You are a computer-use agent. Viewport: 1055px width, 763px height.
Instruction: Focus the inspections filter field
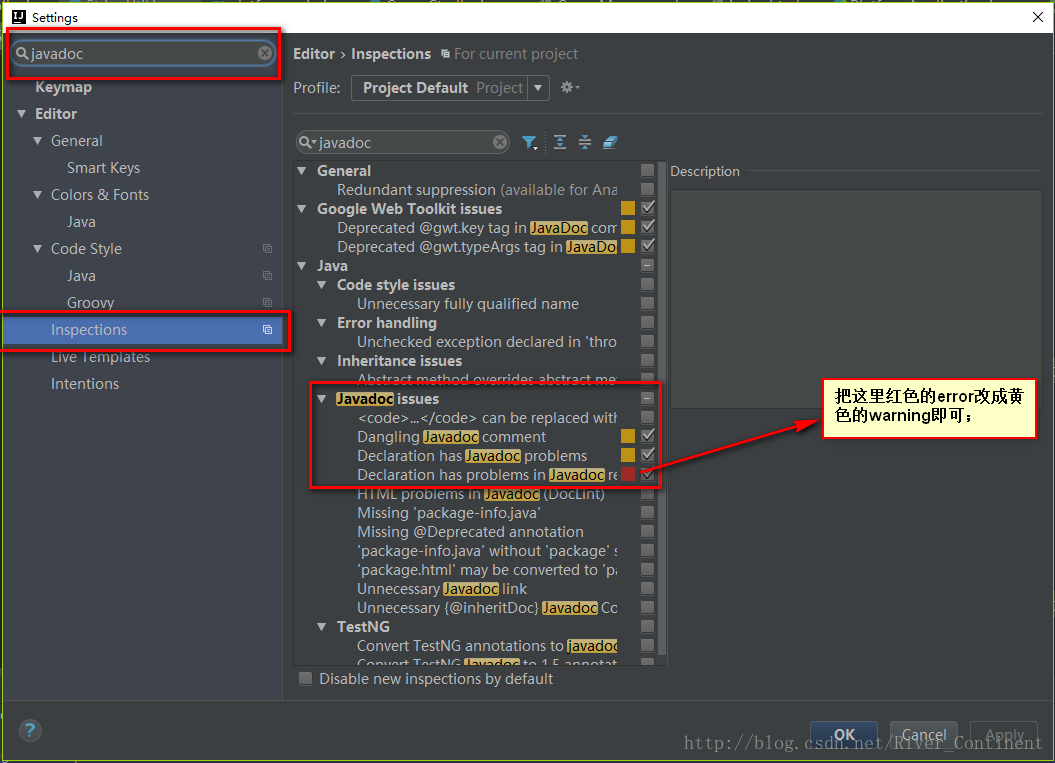point(402,142)
